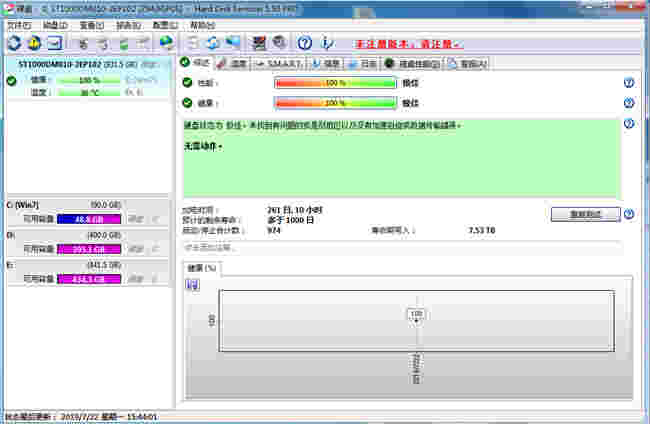Click the globe toolbar icon
This screenshot has width=650, height=424.
166,43
